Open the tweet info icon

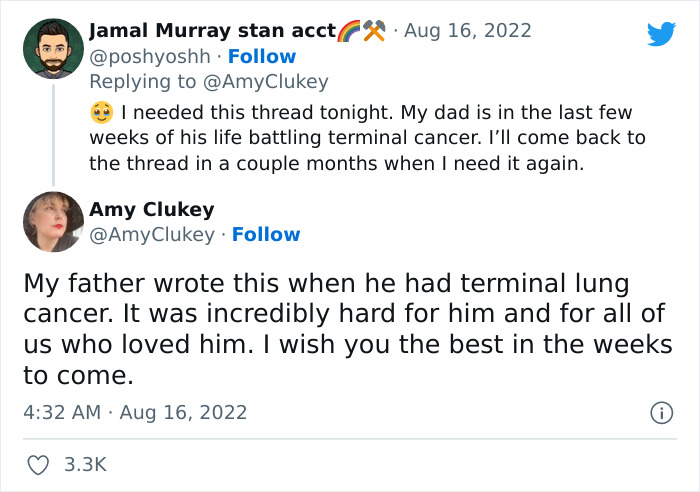point(660,412)
